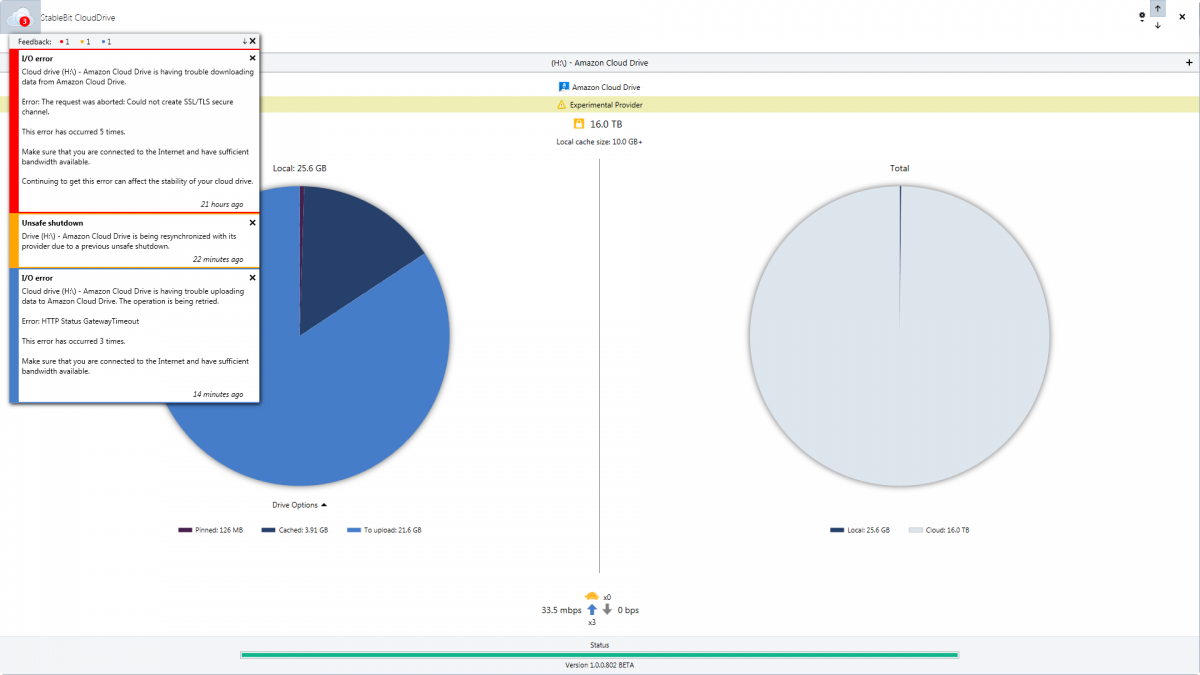
Task: Open the settings gear dropdown
Action: click(1142, 17)
